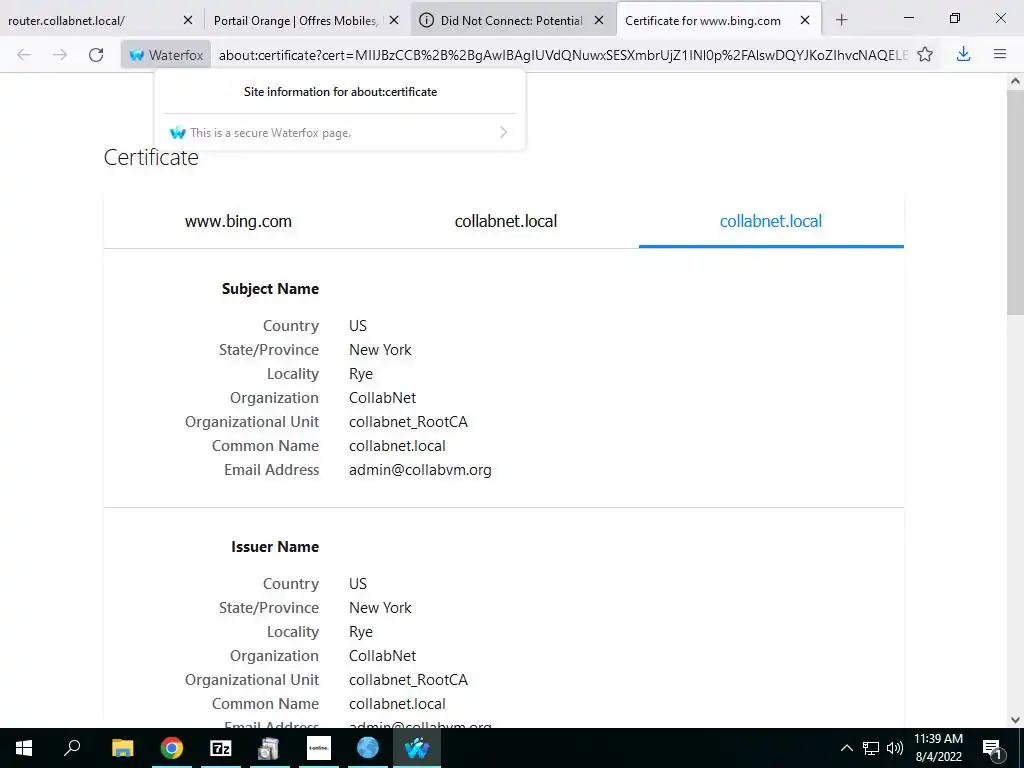Open the taskbar clock and date
Screen dimensions: 1024x768
pos(938,748)
